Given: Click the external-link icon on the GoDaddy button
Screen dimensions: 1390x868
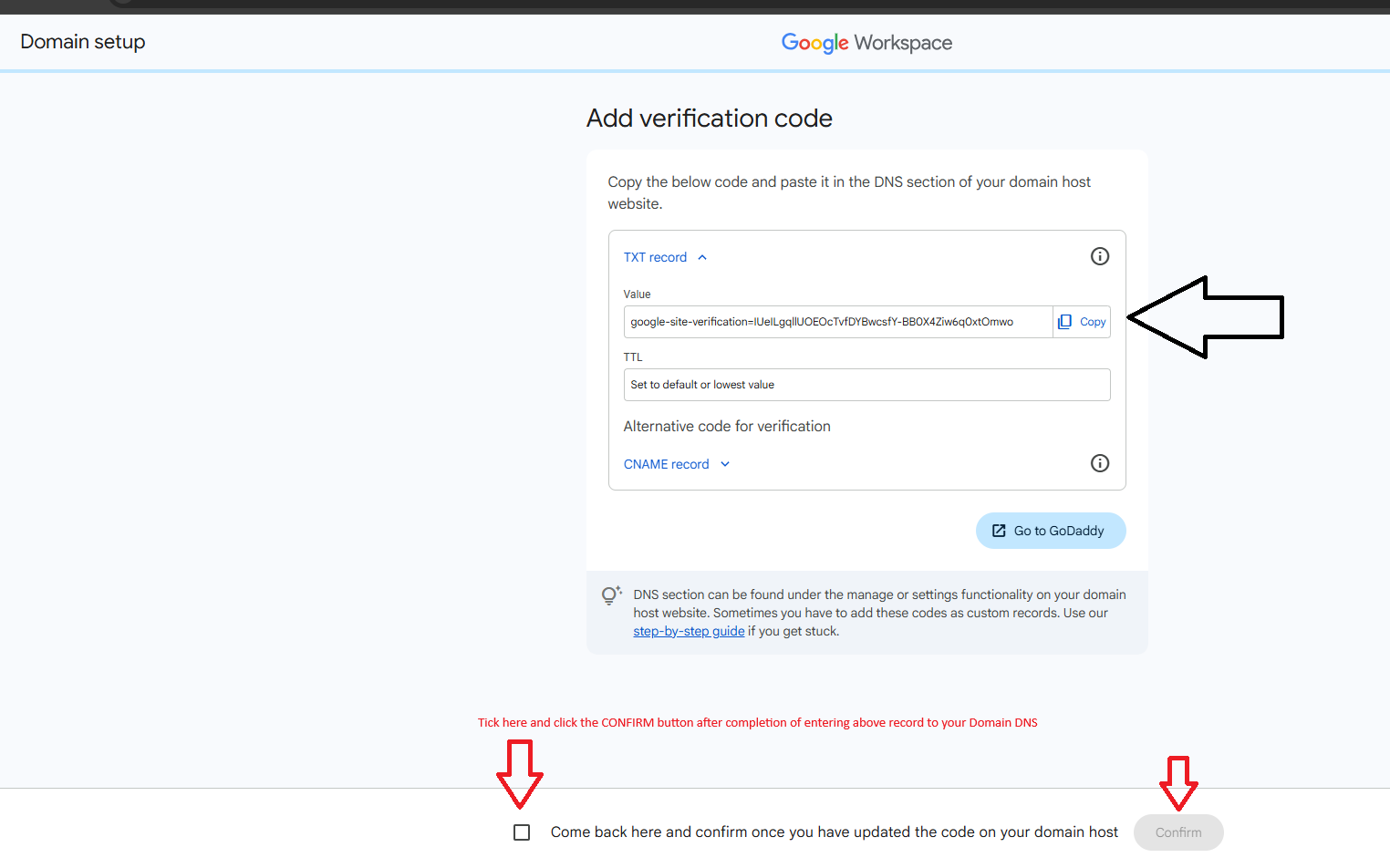Looking at the screenshot, I should (x=999, y=531).
